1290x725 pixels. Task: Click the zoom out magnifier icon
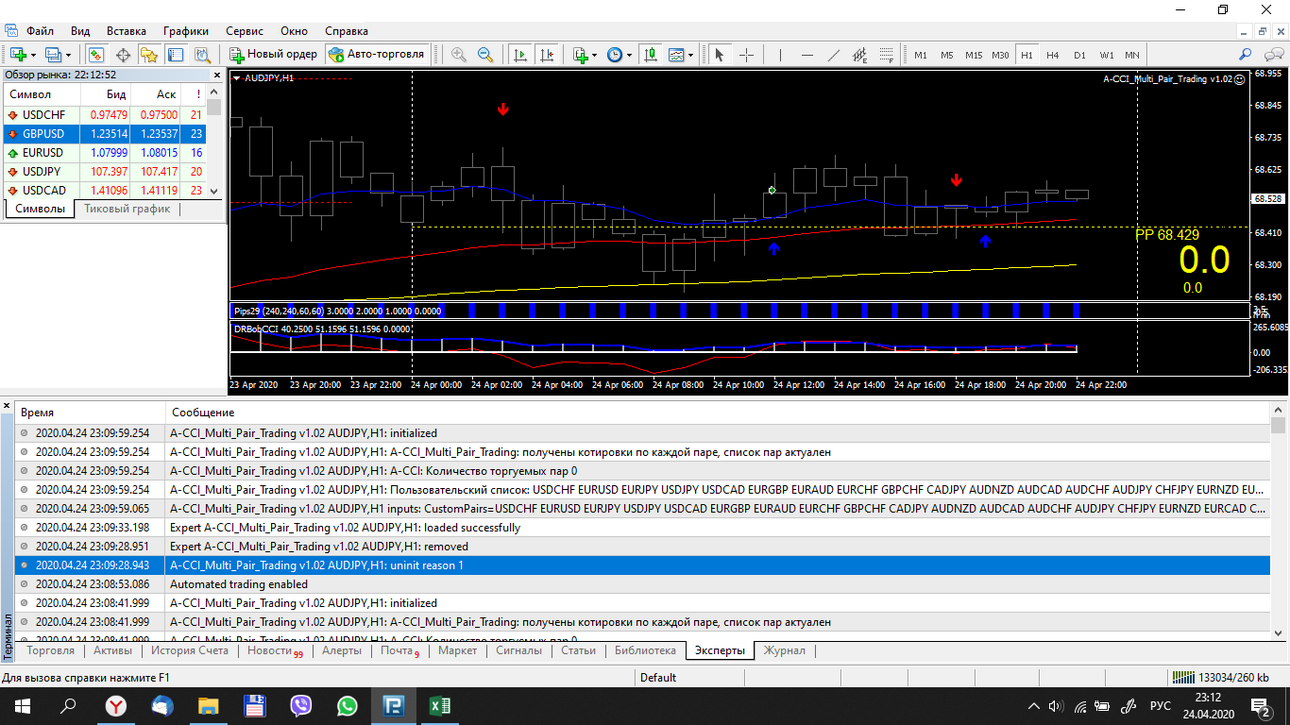[485, 55]
